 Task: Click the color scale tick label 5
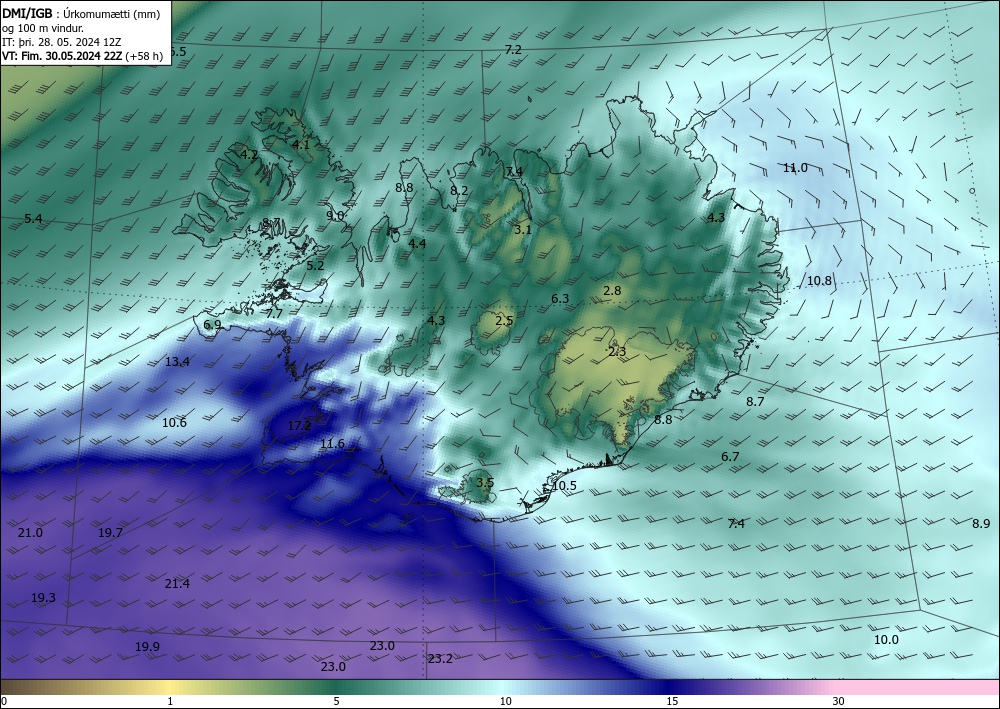(336, 701)
